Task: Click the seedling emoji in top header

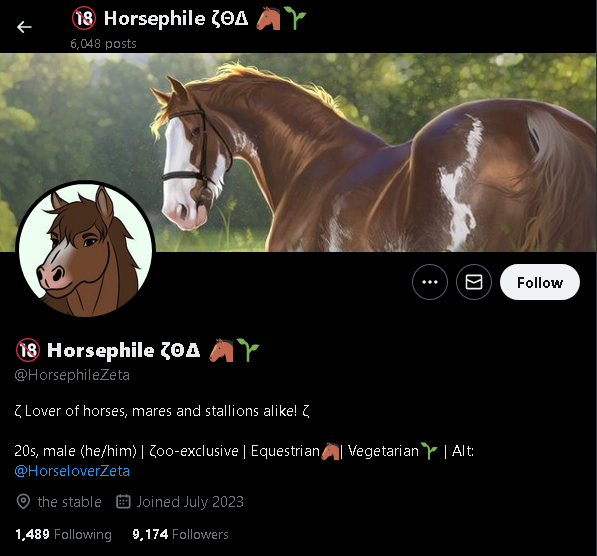Action: point(295,18)
